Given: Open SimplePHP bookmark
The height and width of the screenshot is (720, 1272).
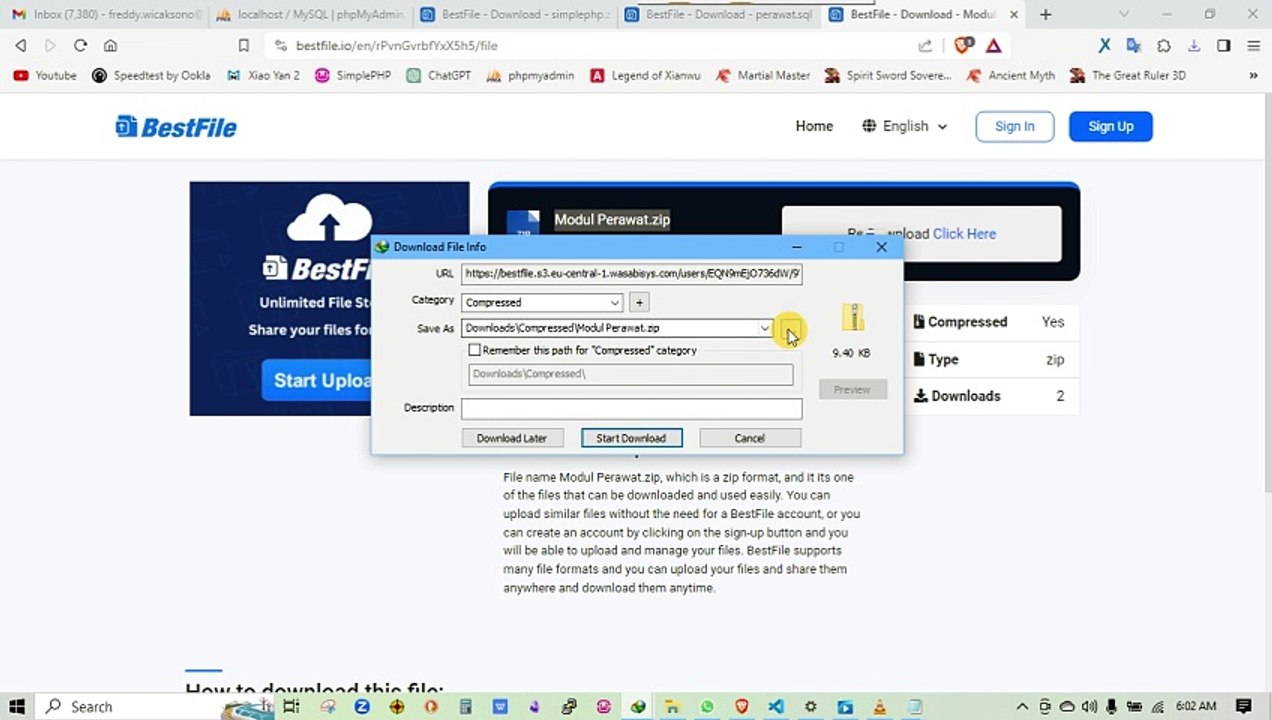Looking at the screenshot, I should click(x=352, y=75).
